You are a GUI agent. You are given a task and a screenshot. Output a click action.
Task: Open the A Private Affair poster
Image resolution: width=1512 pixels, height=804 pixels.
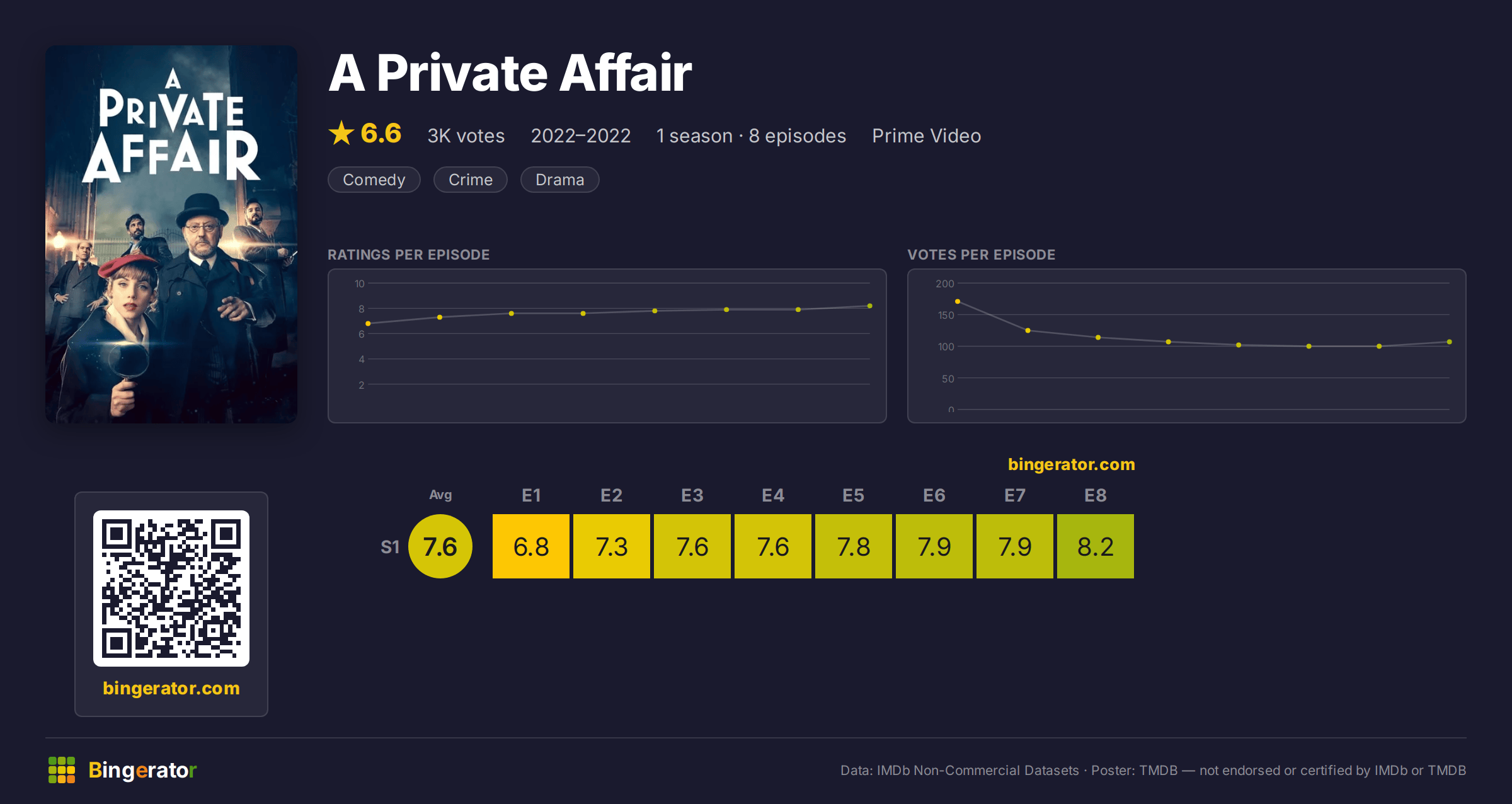(x=171, y=234)
